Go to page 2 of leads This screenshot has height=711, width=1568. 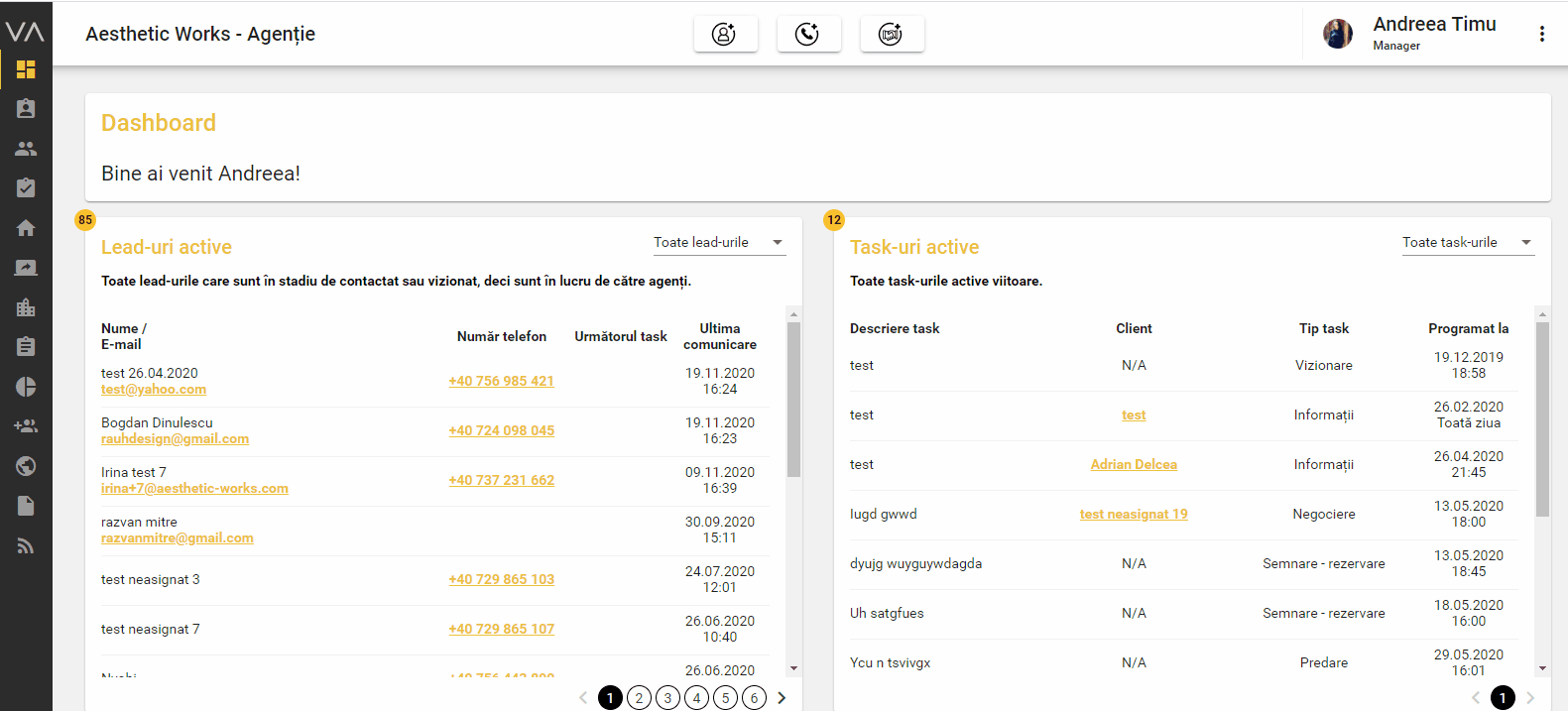point(640,698)
